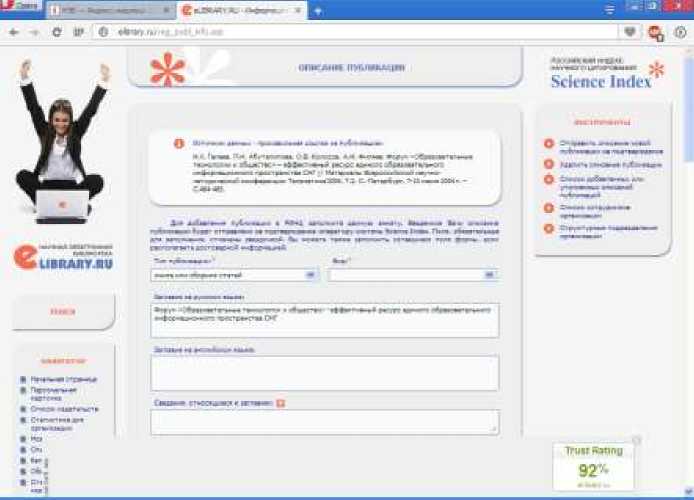694x500 pixels.
Task: Open the list of organization staff link
Action: coord(594,212)
